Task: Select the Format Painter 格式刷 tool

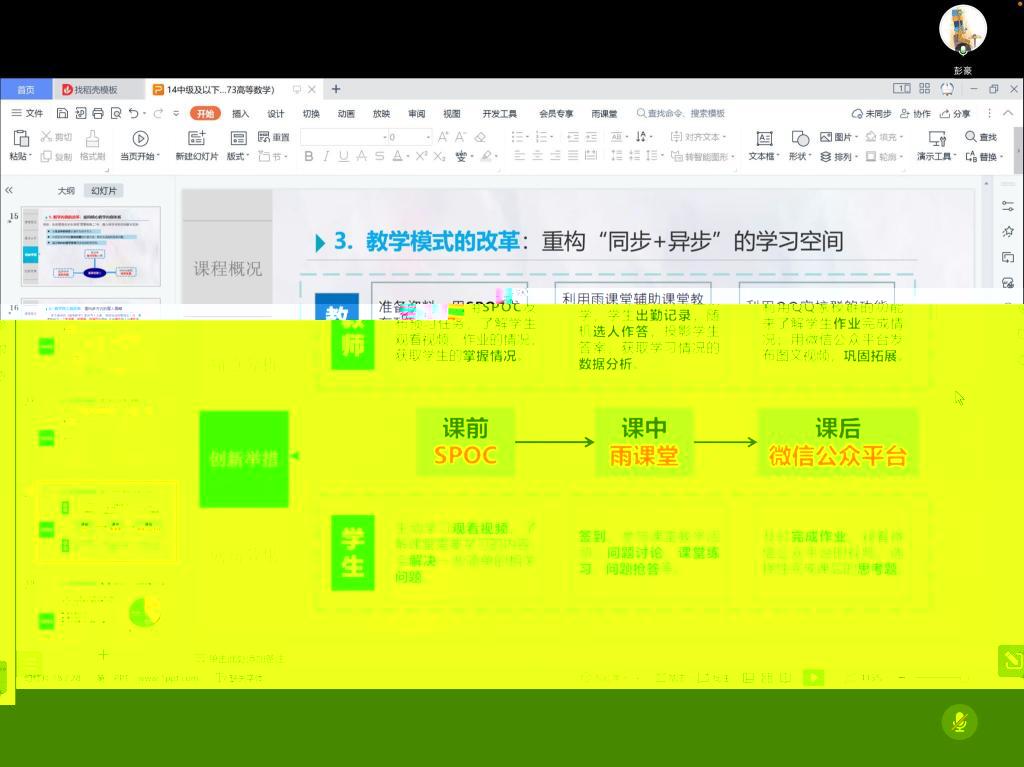Action: coord(92,145)
